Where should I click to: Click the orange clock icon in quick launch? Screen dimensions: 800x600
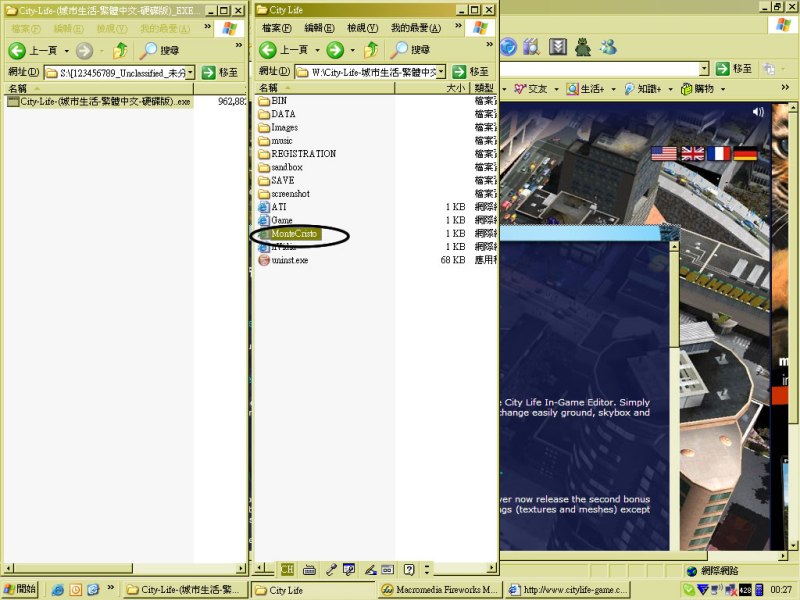pyautogui.click(x=76, y=589)
